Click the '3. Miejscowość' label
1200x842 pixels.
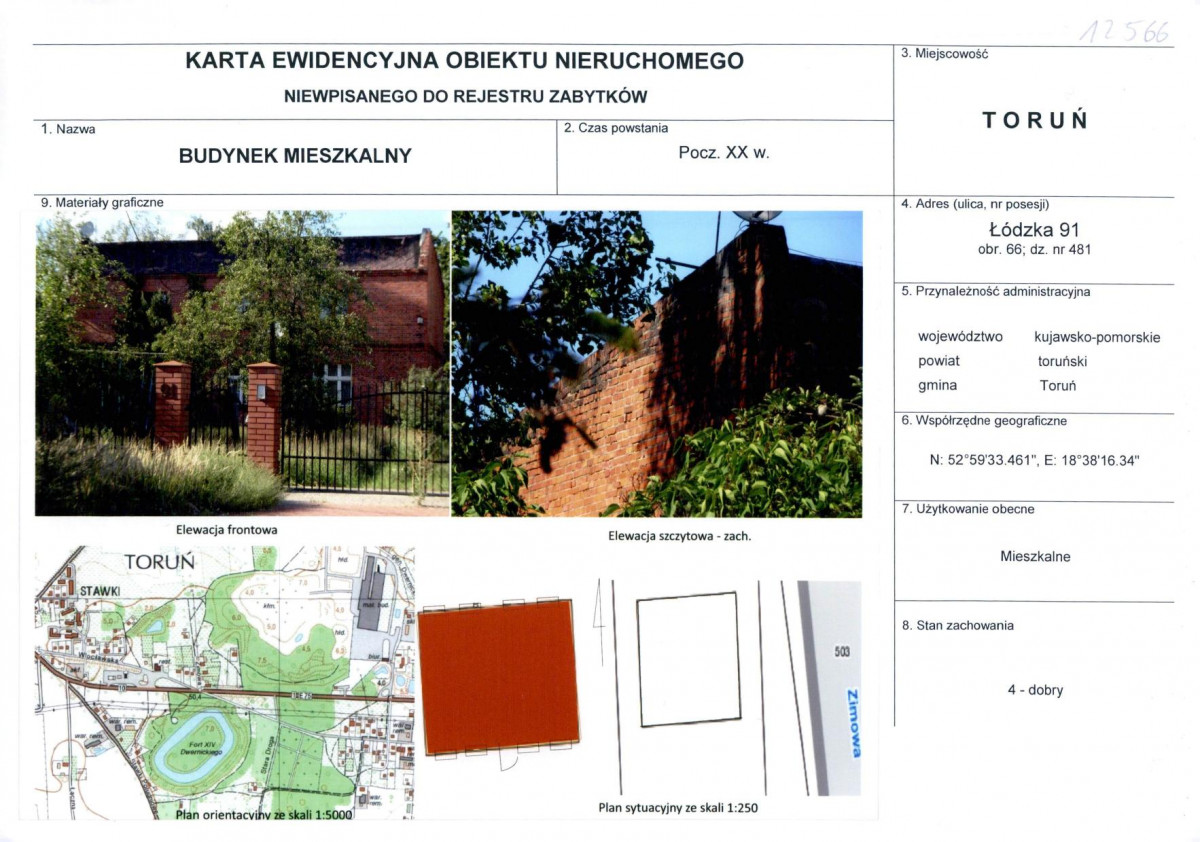click(x=944, y=54)
